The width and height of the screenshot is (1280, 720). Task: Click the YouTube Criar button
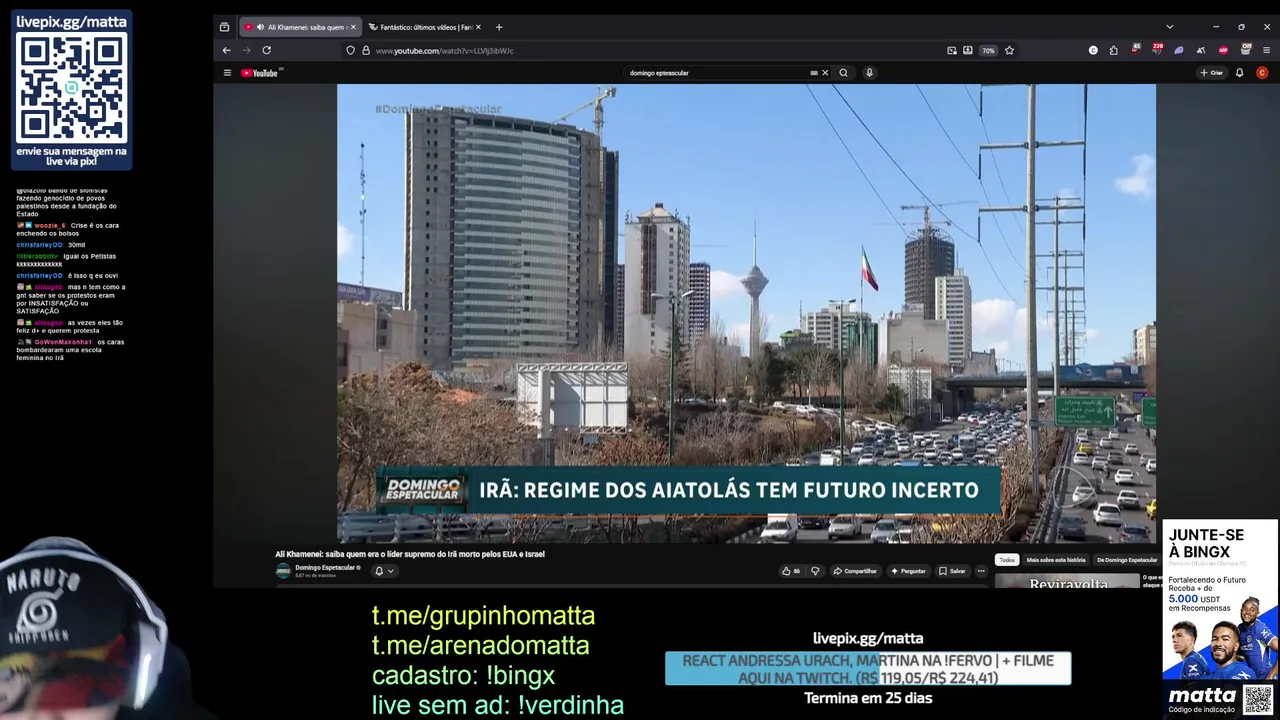tap(1211, 73)
